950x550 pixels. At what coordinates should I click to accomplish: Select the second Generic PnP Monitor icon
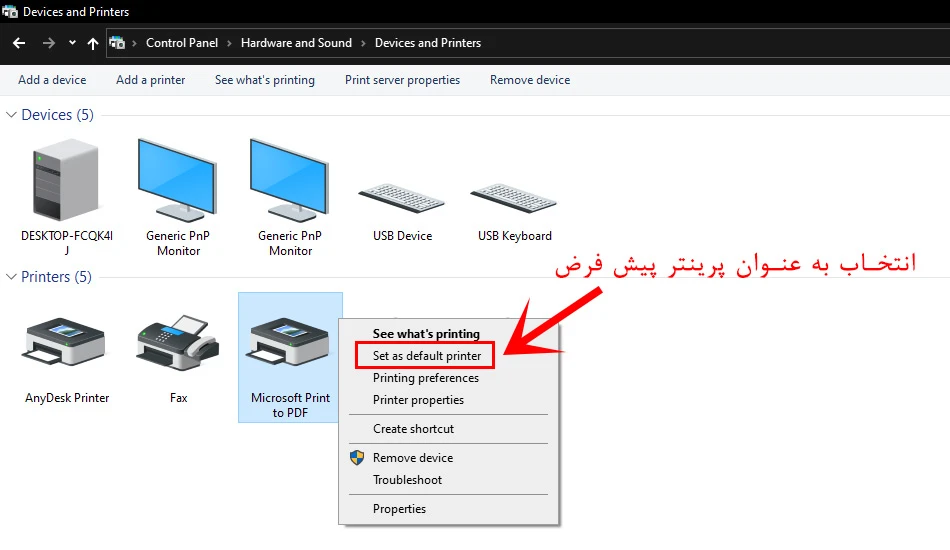[x=290, y=180]
